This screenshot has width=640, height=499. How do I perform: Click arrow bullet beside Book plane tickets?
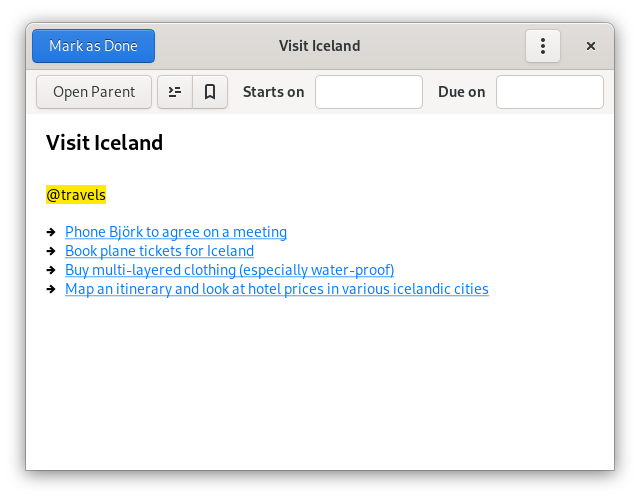coord(51,251)
